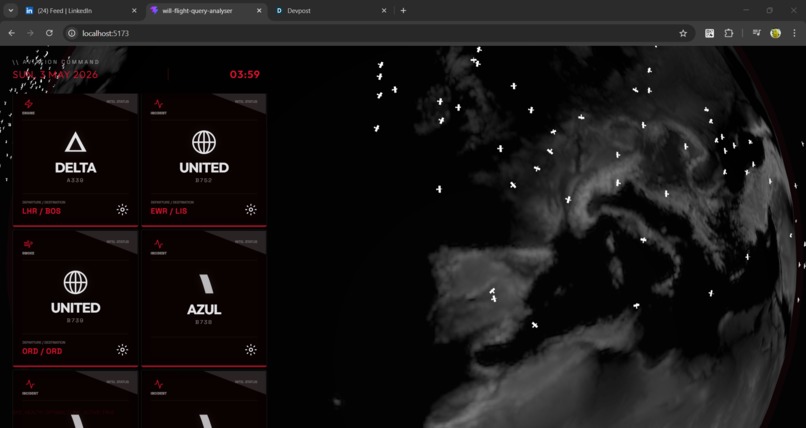This screenshot has height=428, width=806.
Task: Click the 03:59 clock readout
Action: (245, 75)
